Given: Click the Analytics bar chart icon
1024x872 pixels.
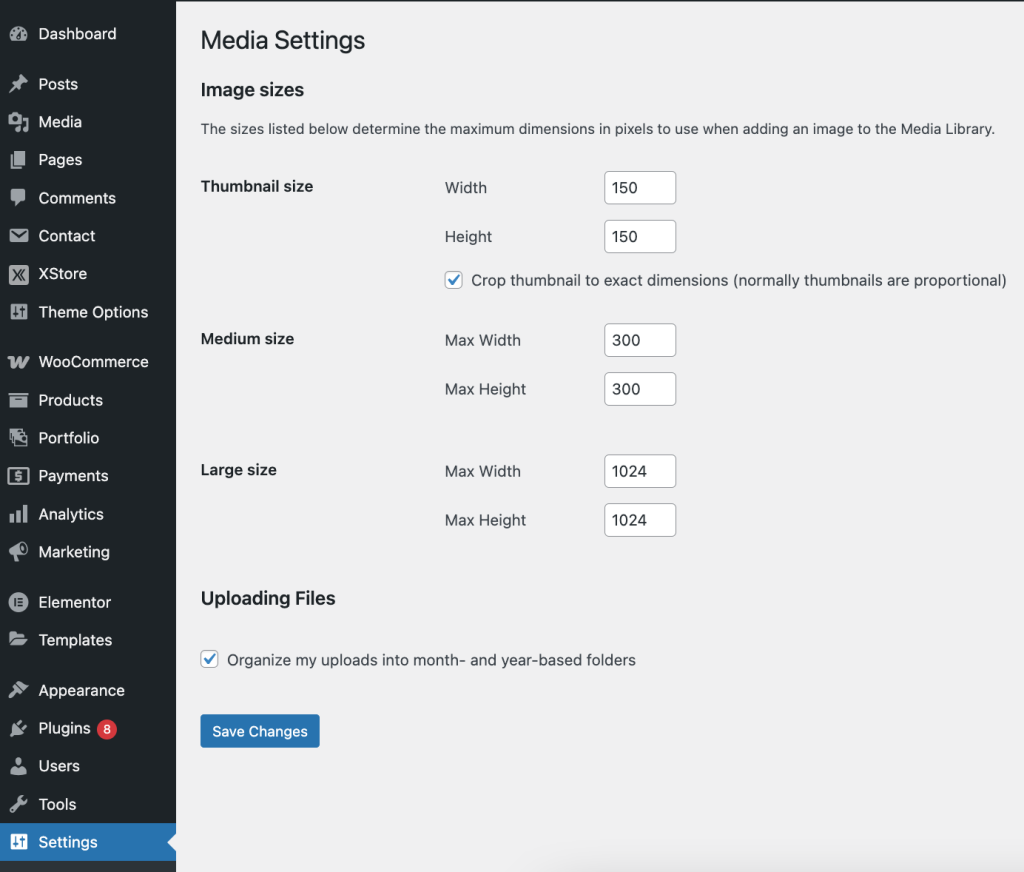Looking at the screenshot, I should (x=18, y=514).
